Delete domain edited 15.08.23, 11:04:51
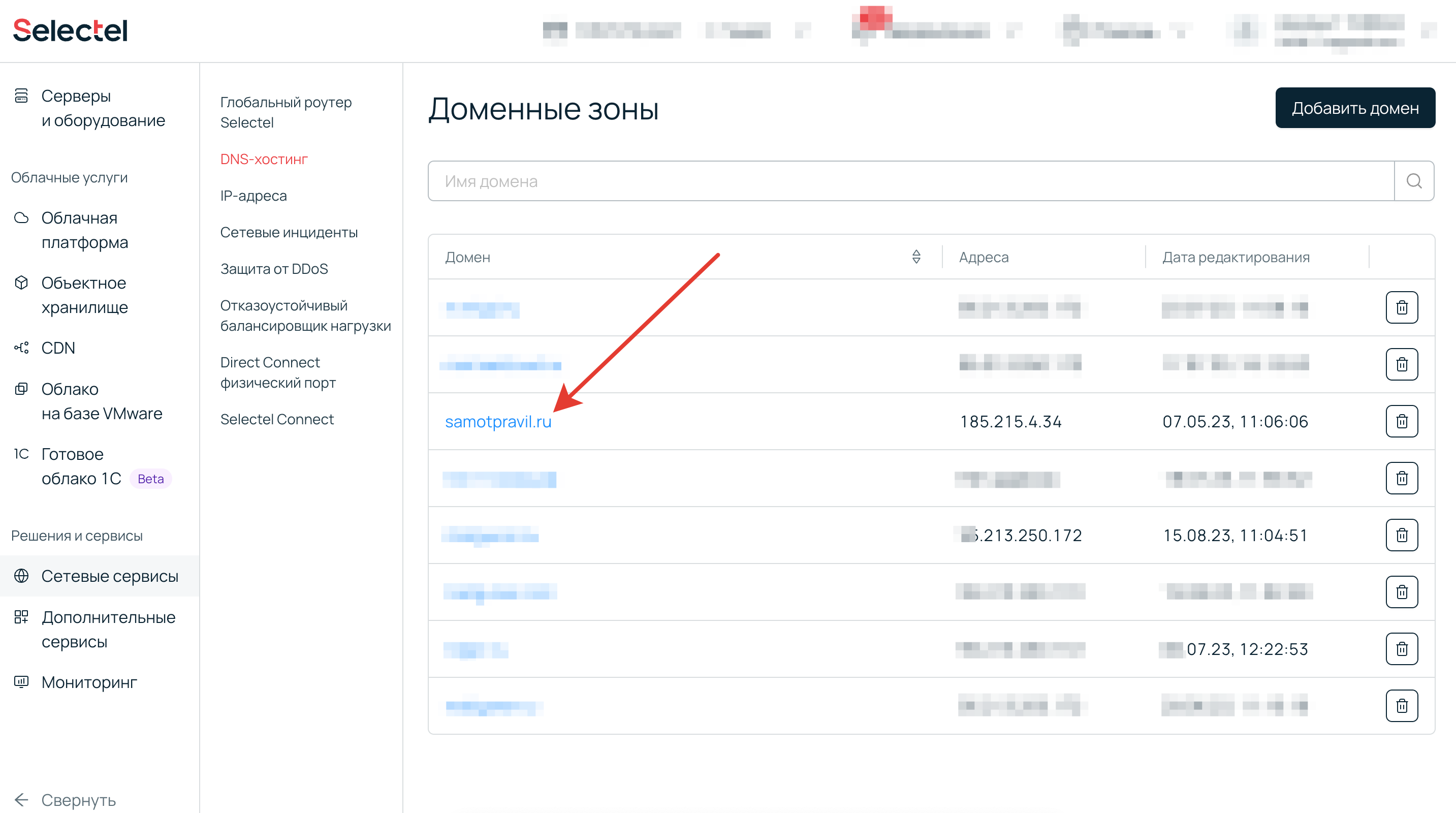The width and height of the screenshot is (1456, 813). (x=1402, y=535)
